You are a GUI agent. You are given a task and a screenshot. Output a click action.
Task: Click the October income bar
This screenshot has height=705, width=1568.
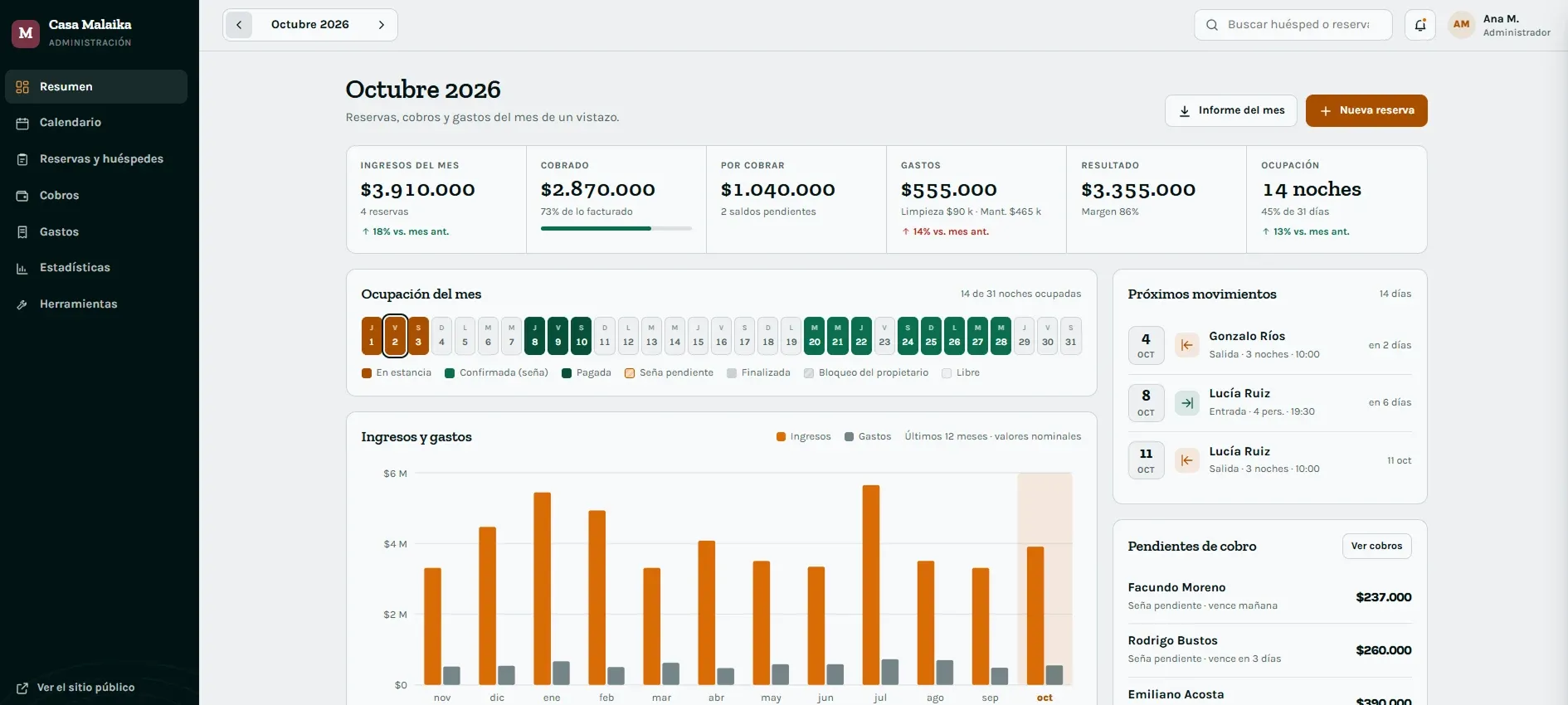pos(1035,615)
